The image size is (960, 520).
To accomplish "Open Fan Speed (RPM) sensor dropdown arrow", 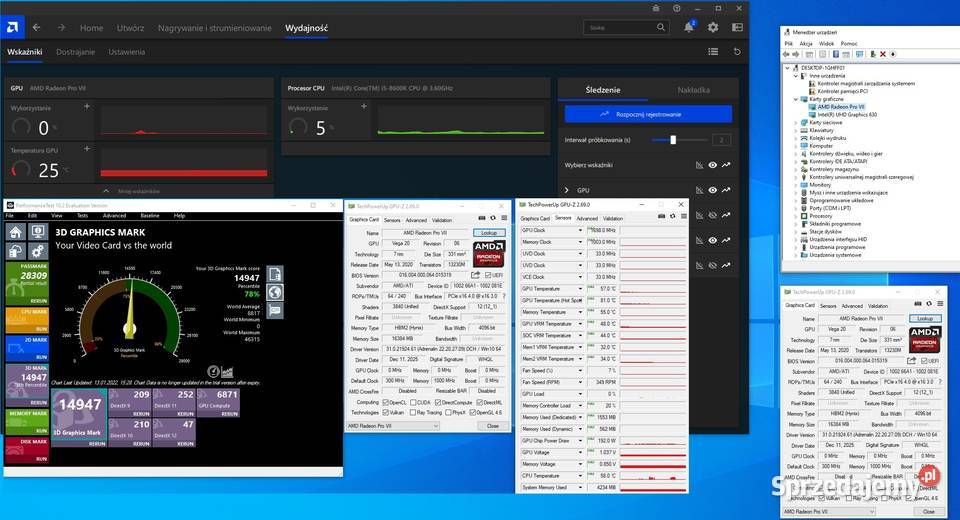I will (580, 382).
